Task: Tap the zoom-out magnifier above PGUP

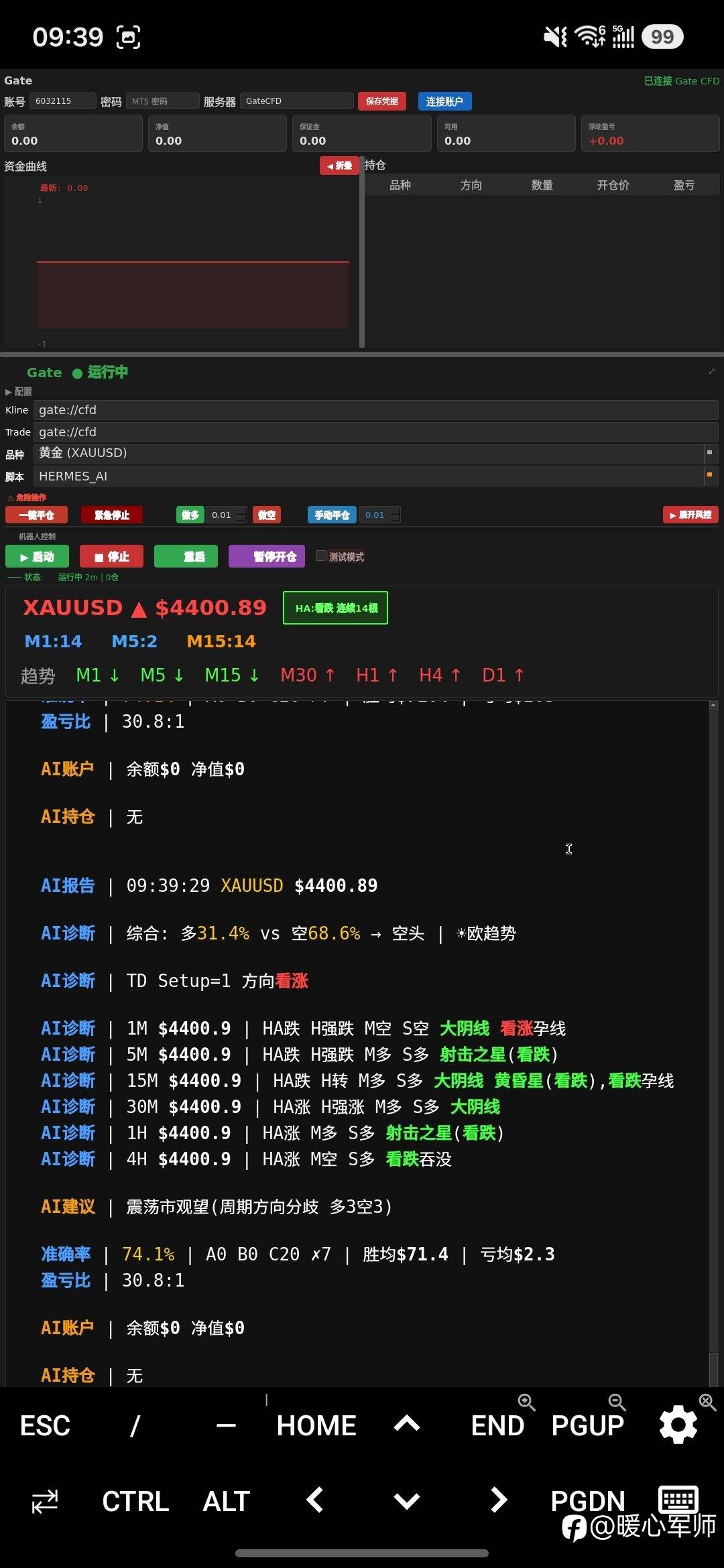Action: coord(617,1402)
